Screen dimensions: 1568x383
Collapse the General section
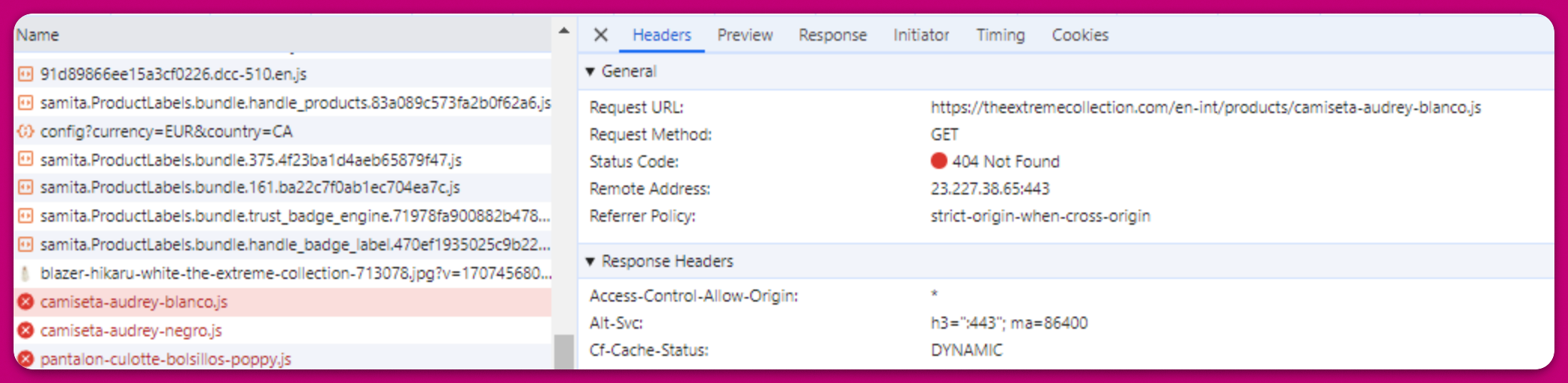pyautogui.click(x=590, y=72)
